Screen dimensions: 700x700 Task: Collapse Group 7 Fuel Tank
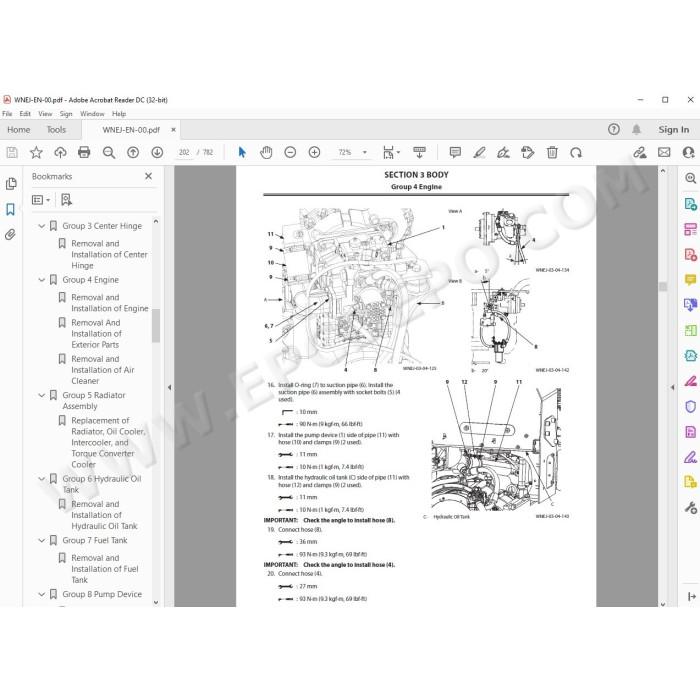[42, 540]
